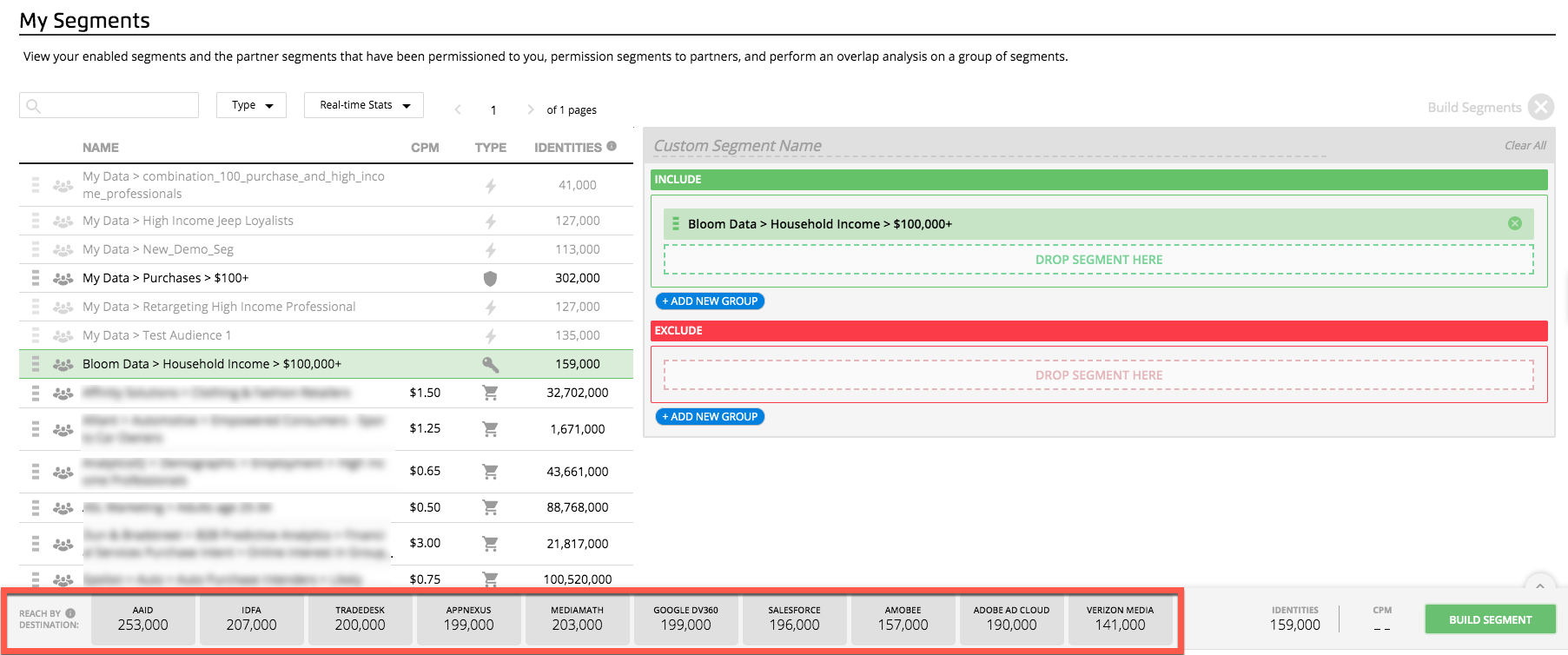Click the Build Segment button

(x=1490, y=619)
